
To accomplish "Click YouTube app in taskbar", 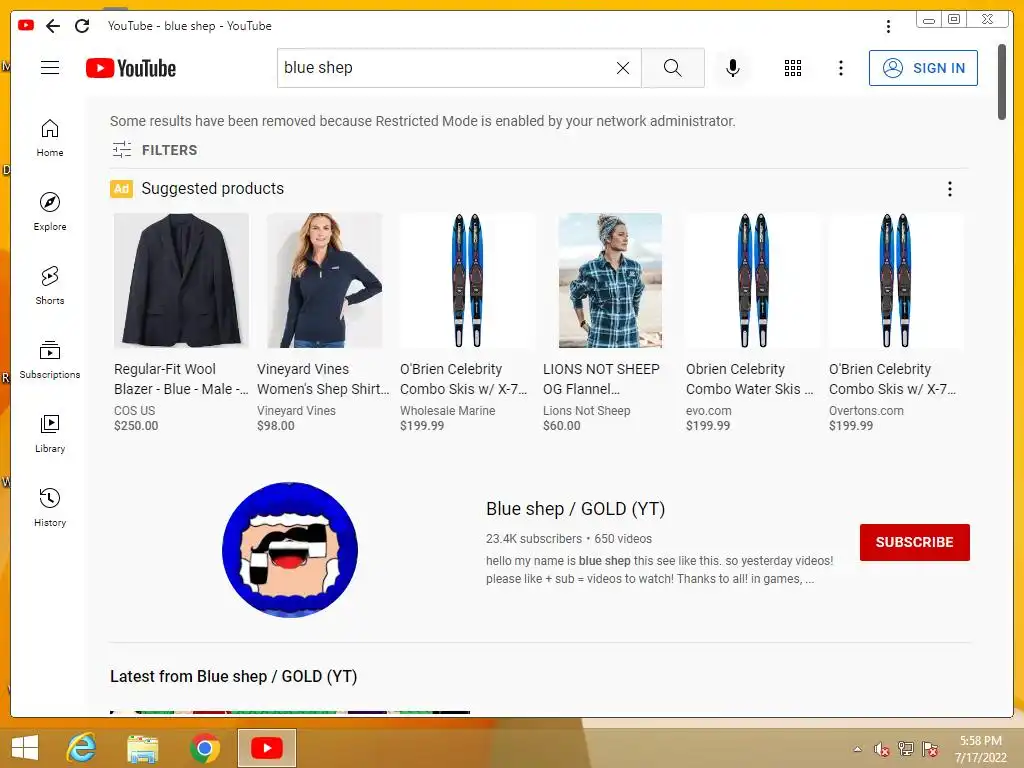I will [x=266, y=748].
